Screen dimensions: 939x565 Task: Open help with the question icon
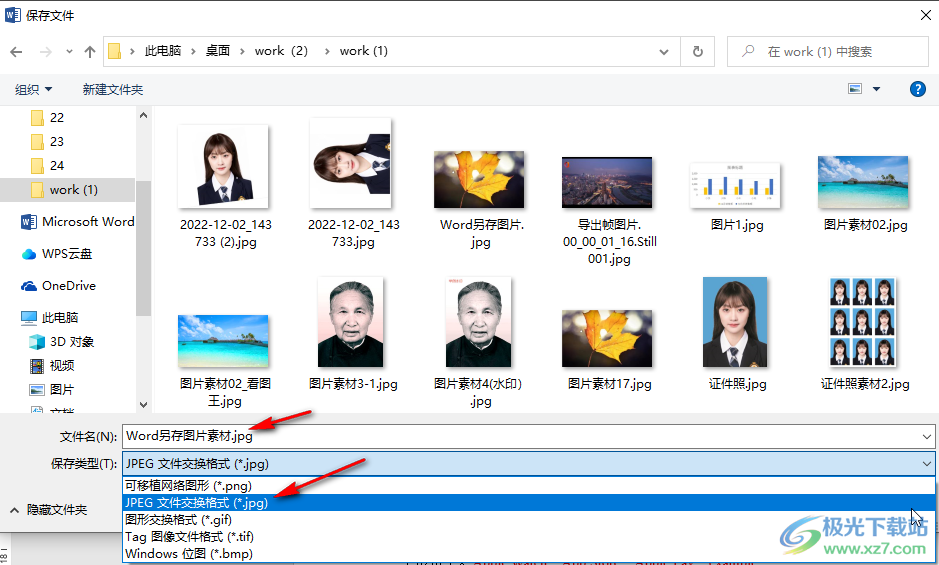click(917, 89)
